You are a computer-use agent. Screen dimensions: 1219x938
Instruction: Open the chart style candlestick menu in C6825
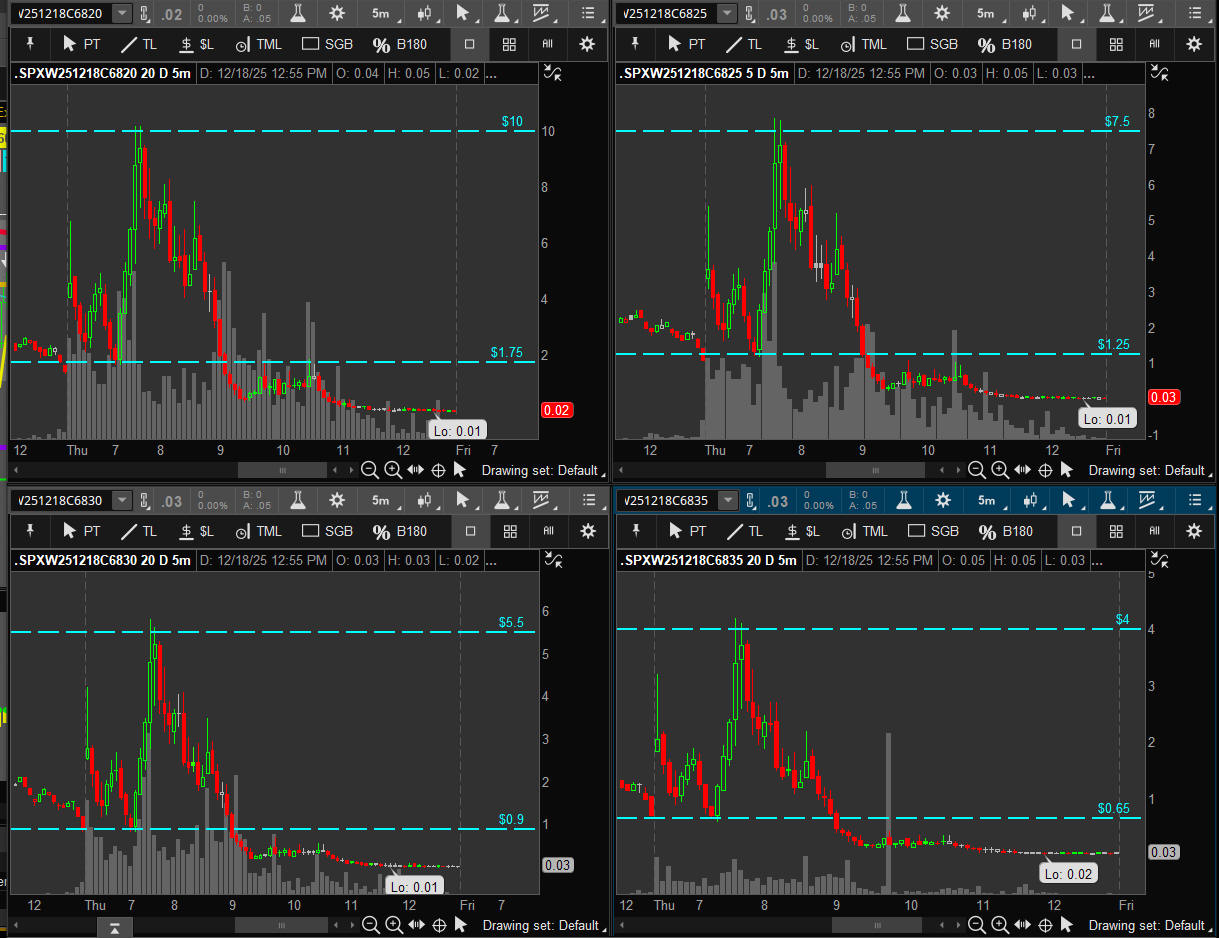click(x=1030, y=13)
